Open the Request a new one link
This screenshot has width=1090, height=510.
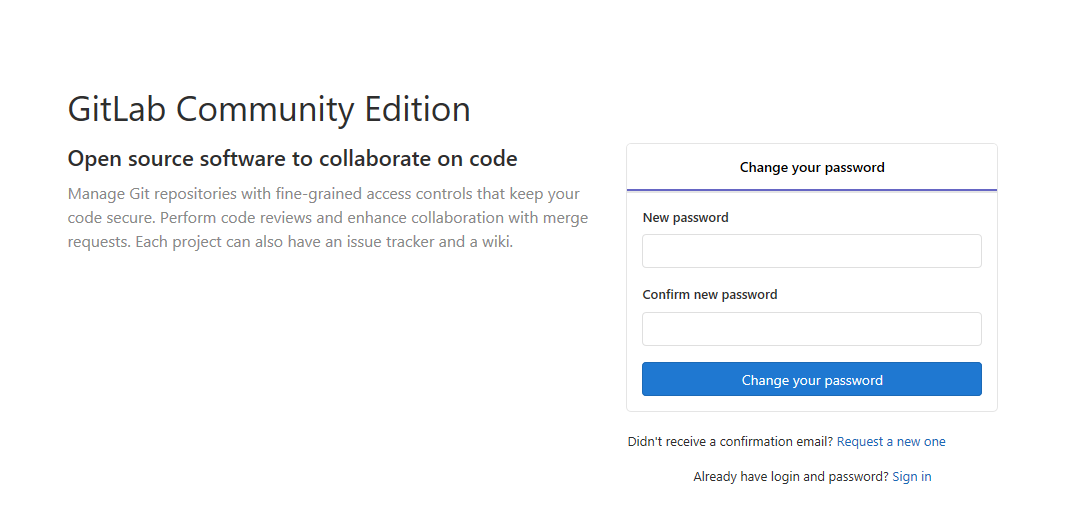click(x=890, y=441)
